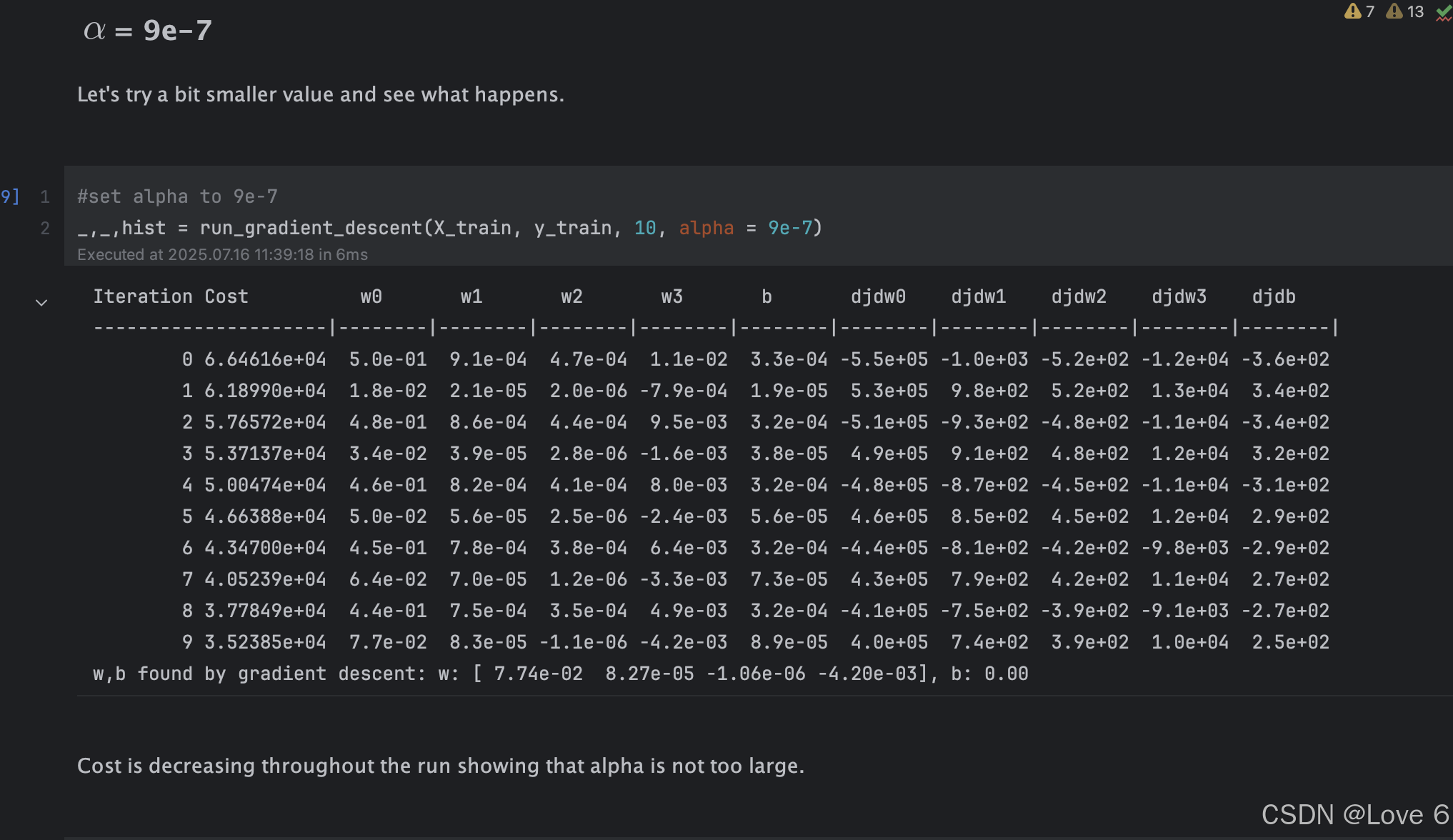The image size is (1453, 840).
Task: Click the 'Cost' column header
Action: 226,296
